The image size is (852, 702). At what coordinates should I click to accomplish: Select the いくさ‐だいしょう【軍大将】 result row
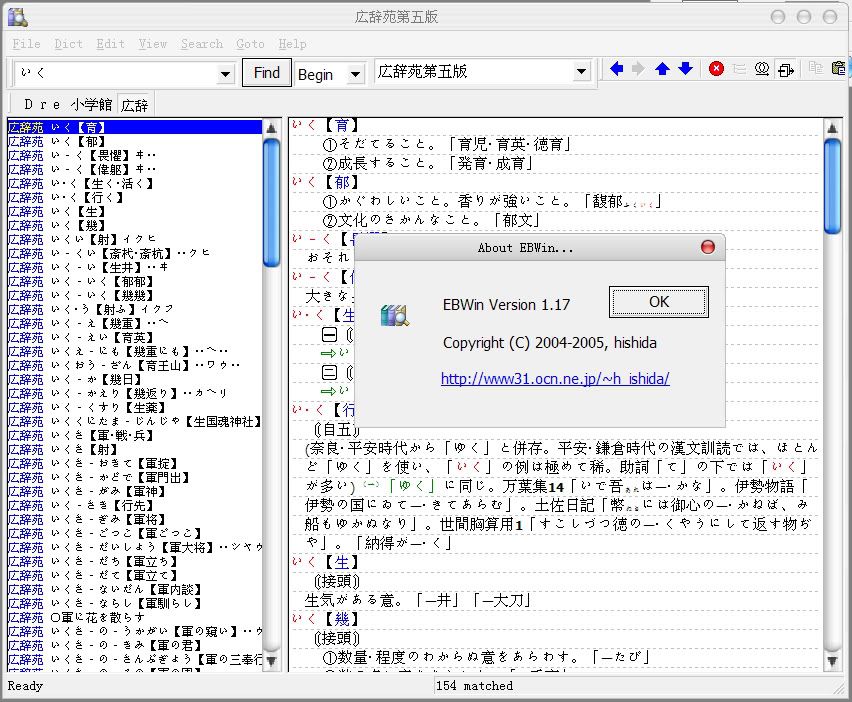point(135,547)
